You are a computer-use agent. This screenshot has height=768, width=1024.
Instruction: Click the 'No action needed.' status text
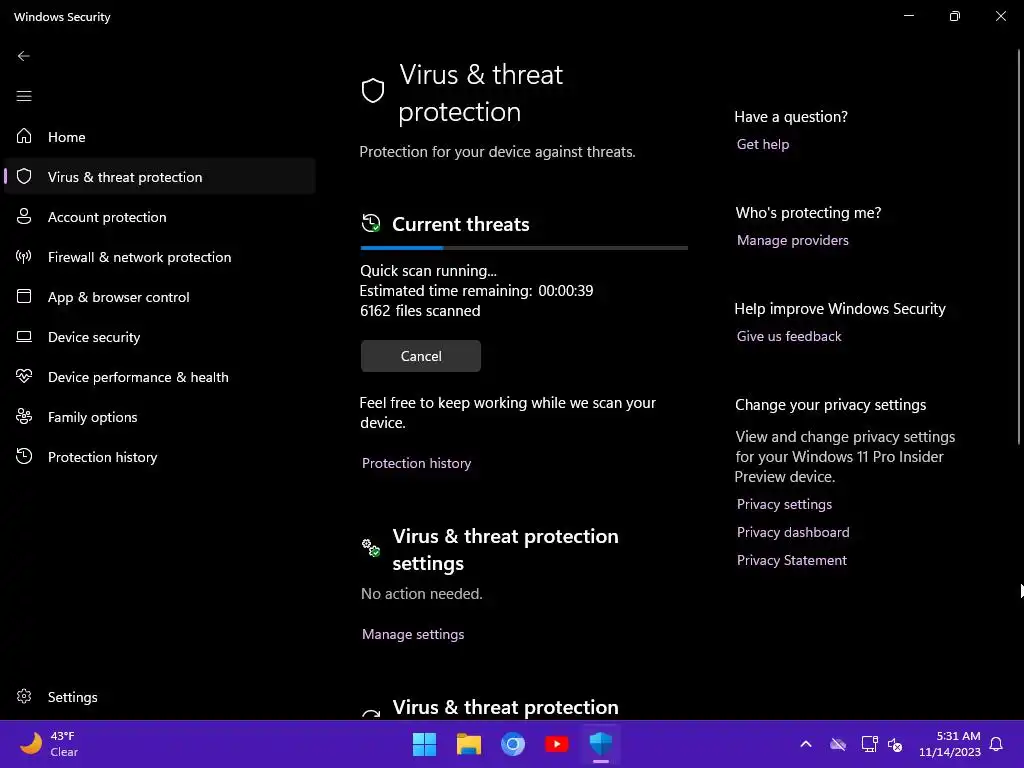421,594
